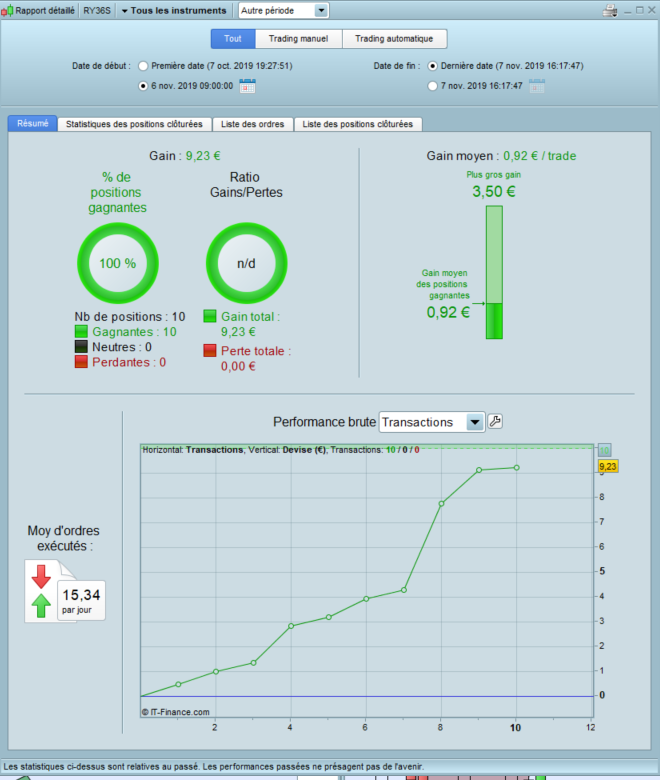Viewport: 660px width, 780px height.
Task: Open Liste des ordres tab
Action: click(x=253, y=124)
